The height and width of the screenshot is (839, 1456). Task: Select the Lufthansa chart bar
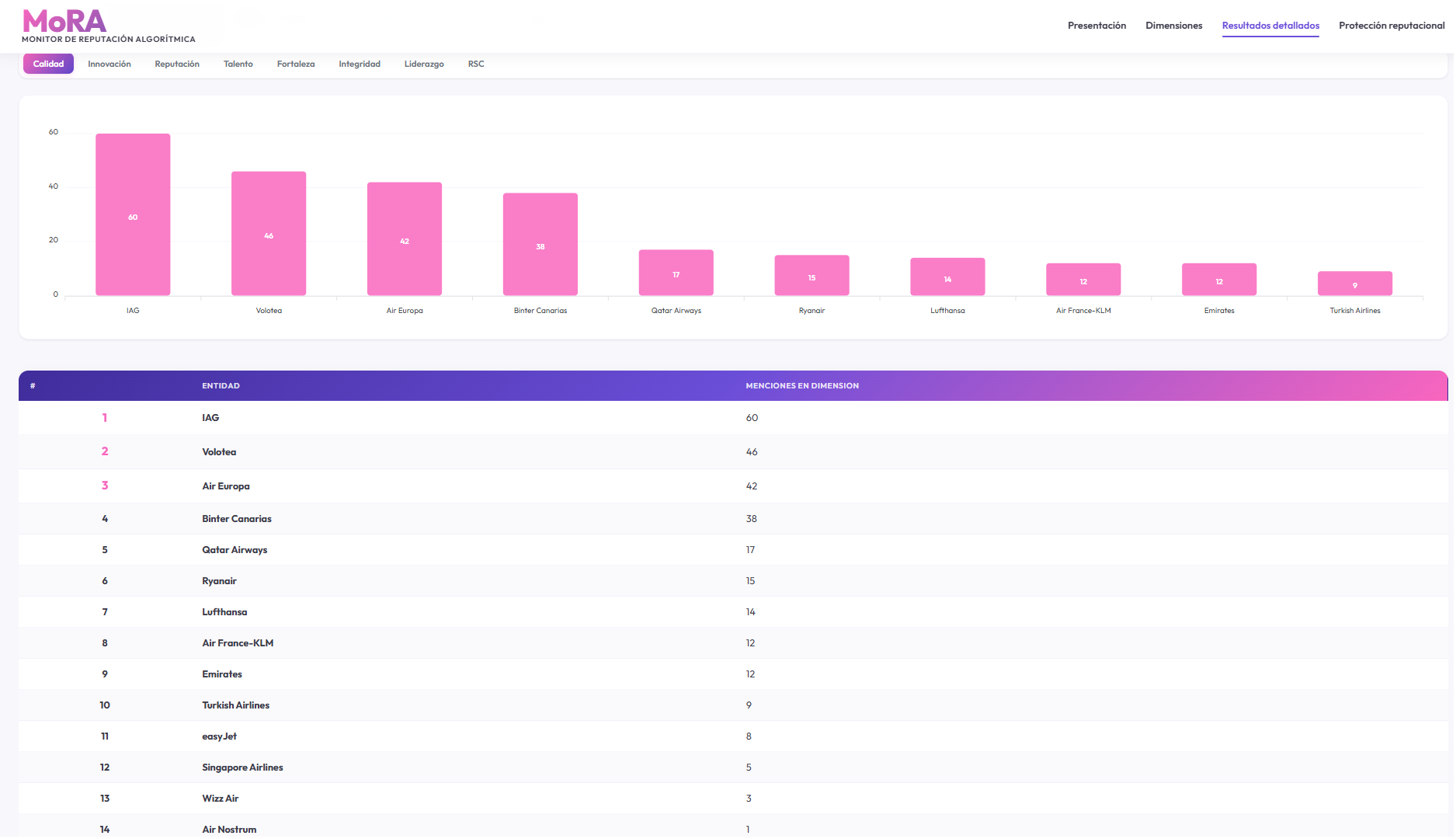click(947, 277)
